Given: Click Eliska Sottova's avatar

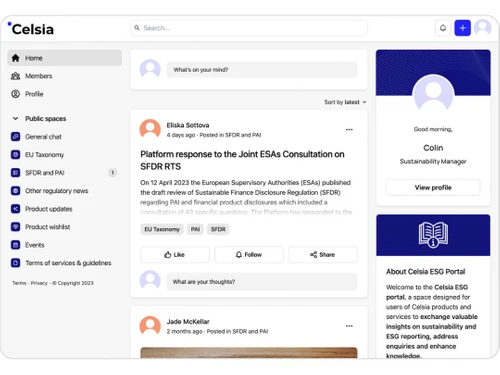Looking at the screenshot, I should coord(150,129).
